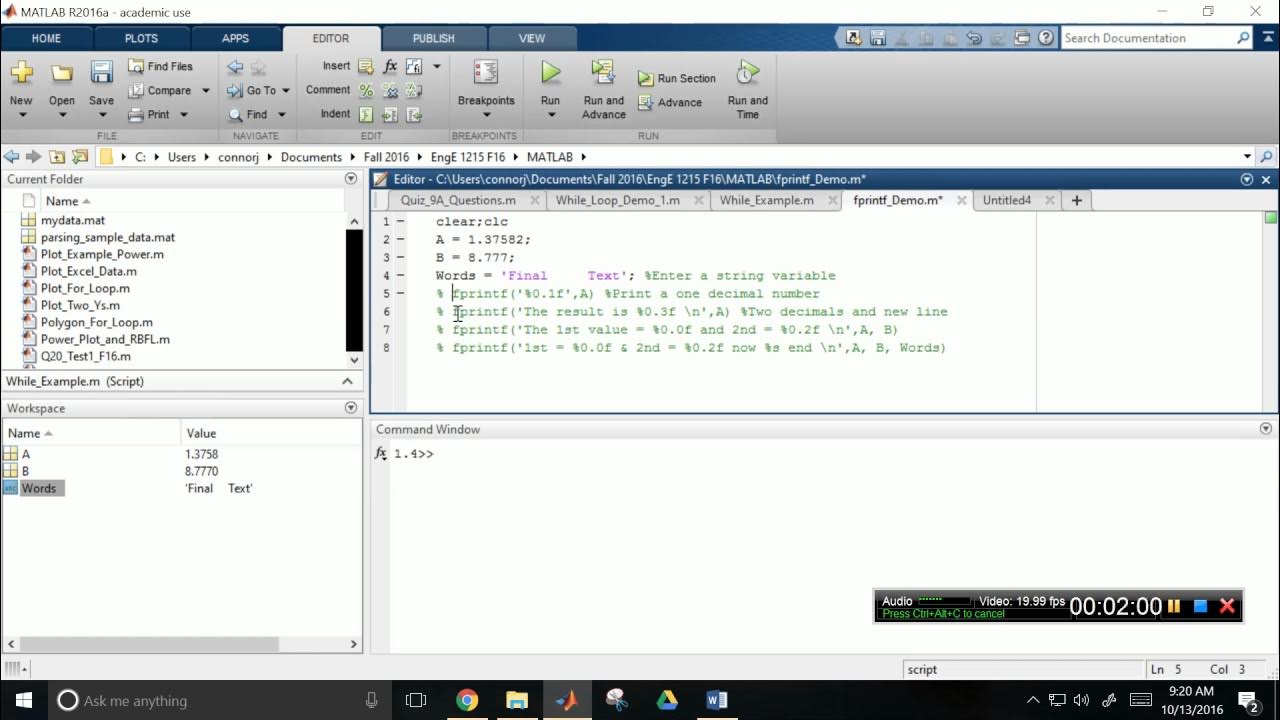The width and height of the screenshot is (1280, 720).
Task: Click the navigate back arrow in the ribbon
Action: pyautogui.click(x=235, y=67)
